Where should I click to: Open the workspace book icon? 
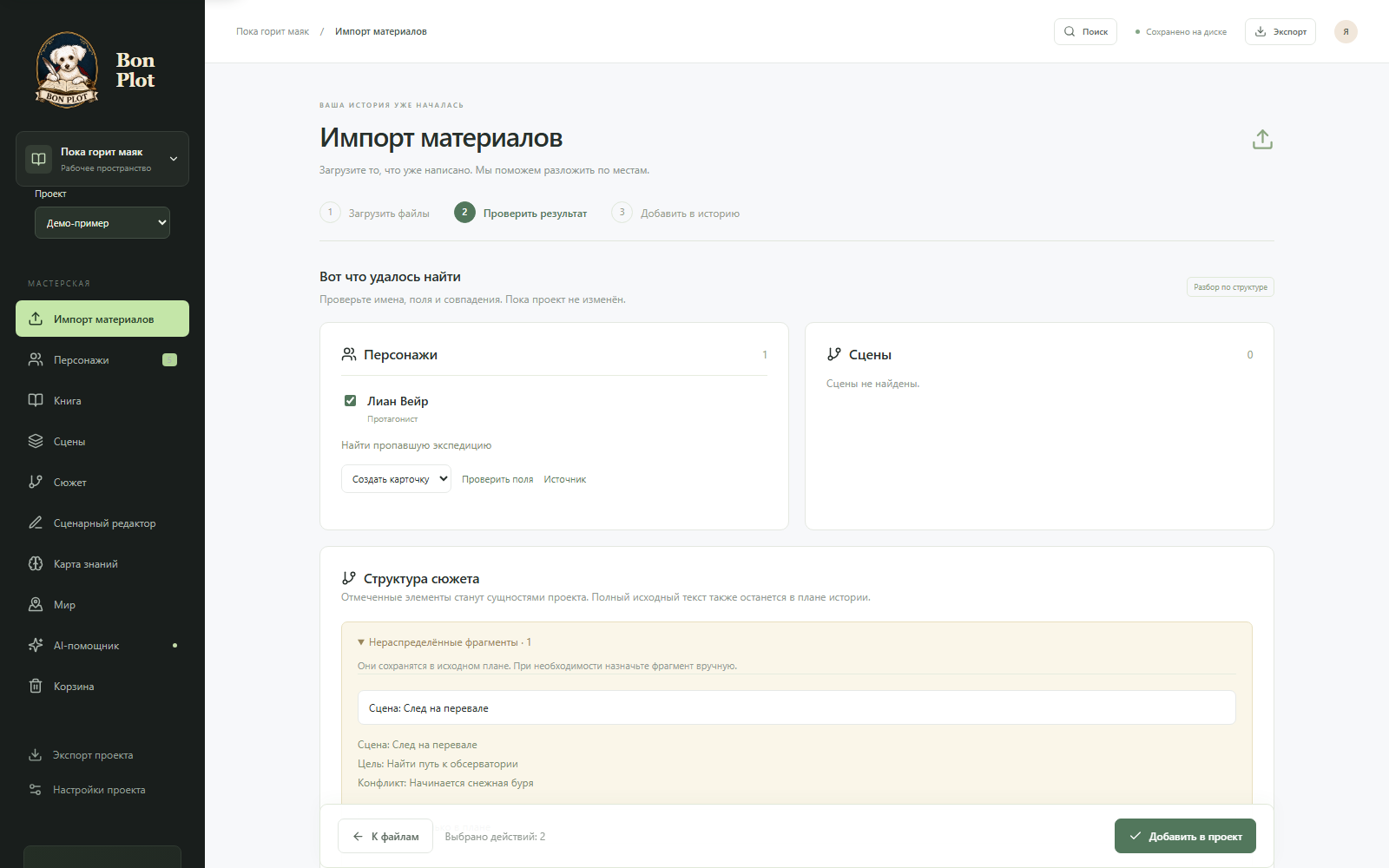39,159
